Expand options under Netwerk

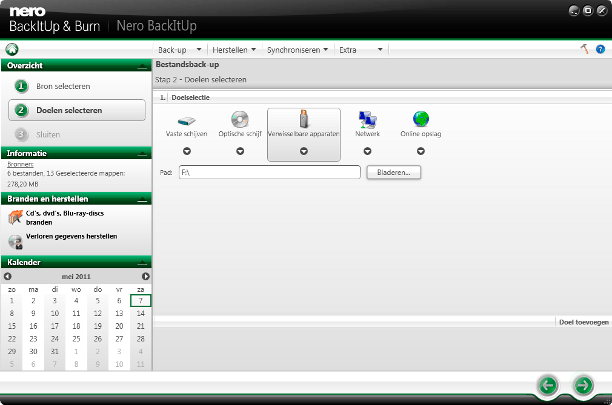tap(367, 151)
